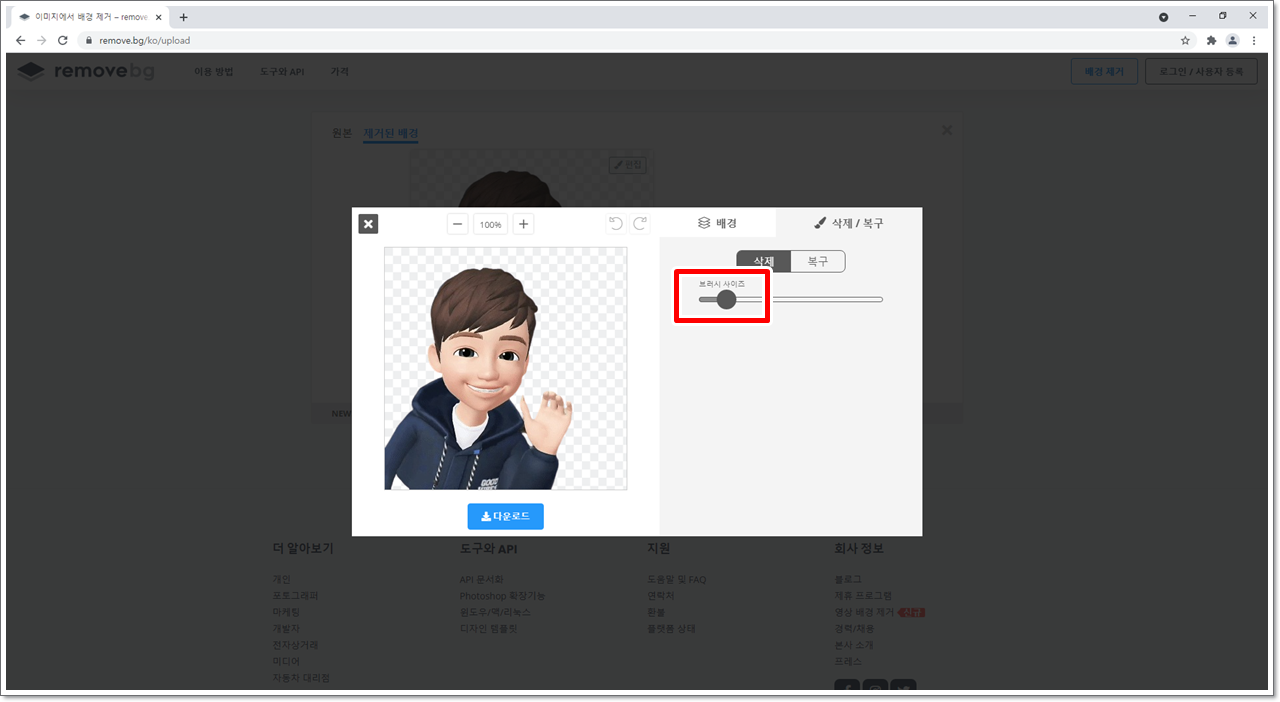1280x702 pixels.
Task: Open the Chrome profile avatar
Action: 1232,41
